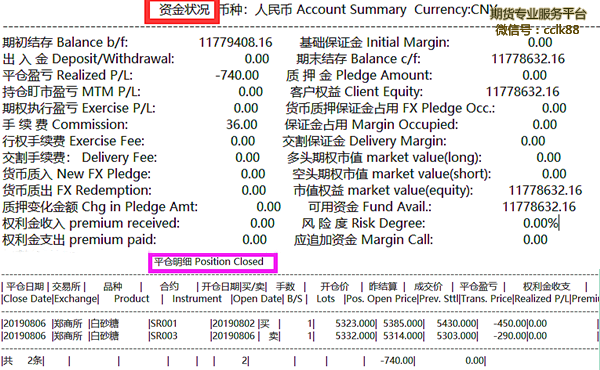
Task: Select the Margin Call value
Action: pyautogui.click(x=535, y=240)
